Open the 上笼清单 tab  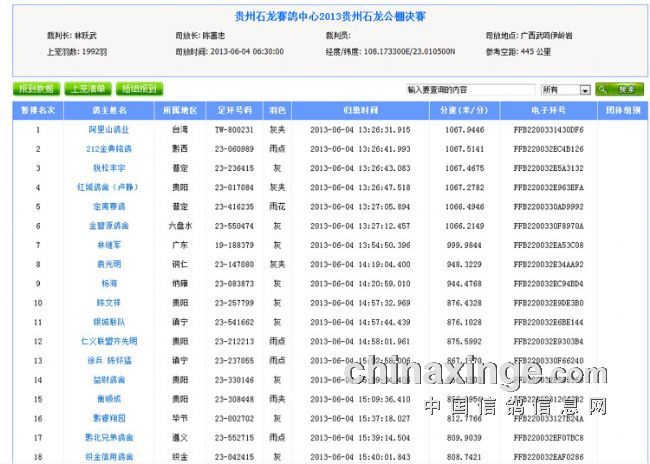click(88, 89)
